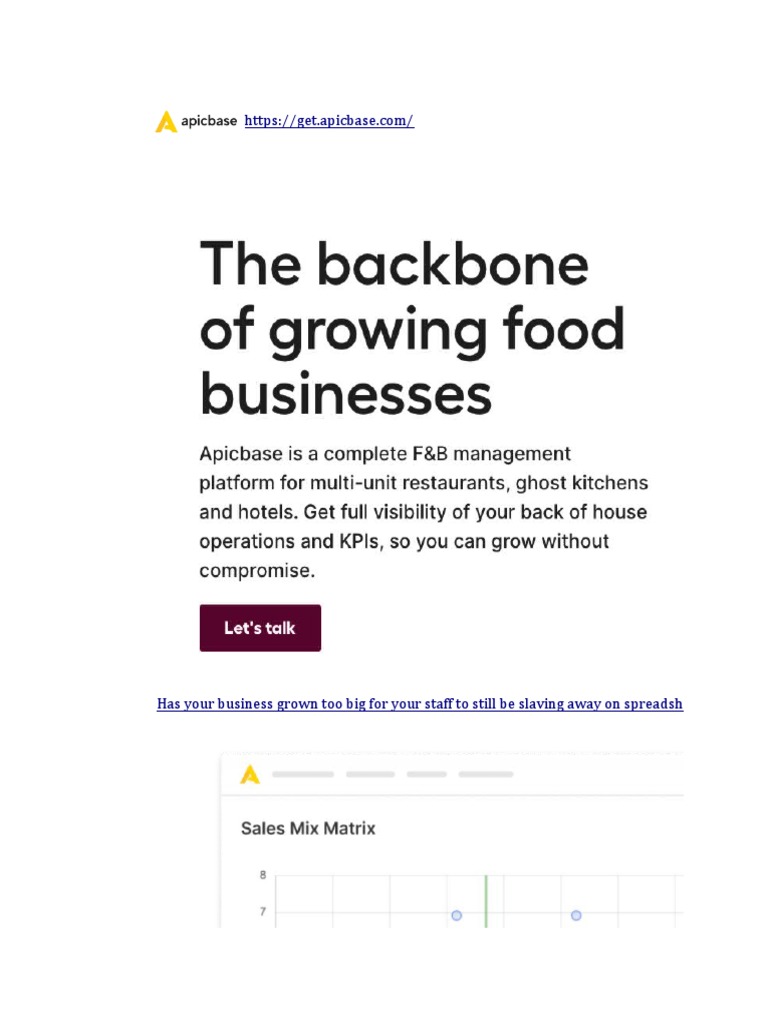Click the yellow logo in the dashboard header

coord(250,774)
